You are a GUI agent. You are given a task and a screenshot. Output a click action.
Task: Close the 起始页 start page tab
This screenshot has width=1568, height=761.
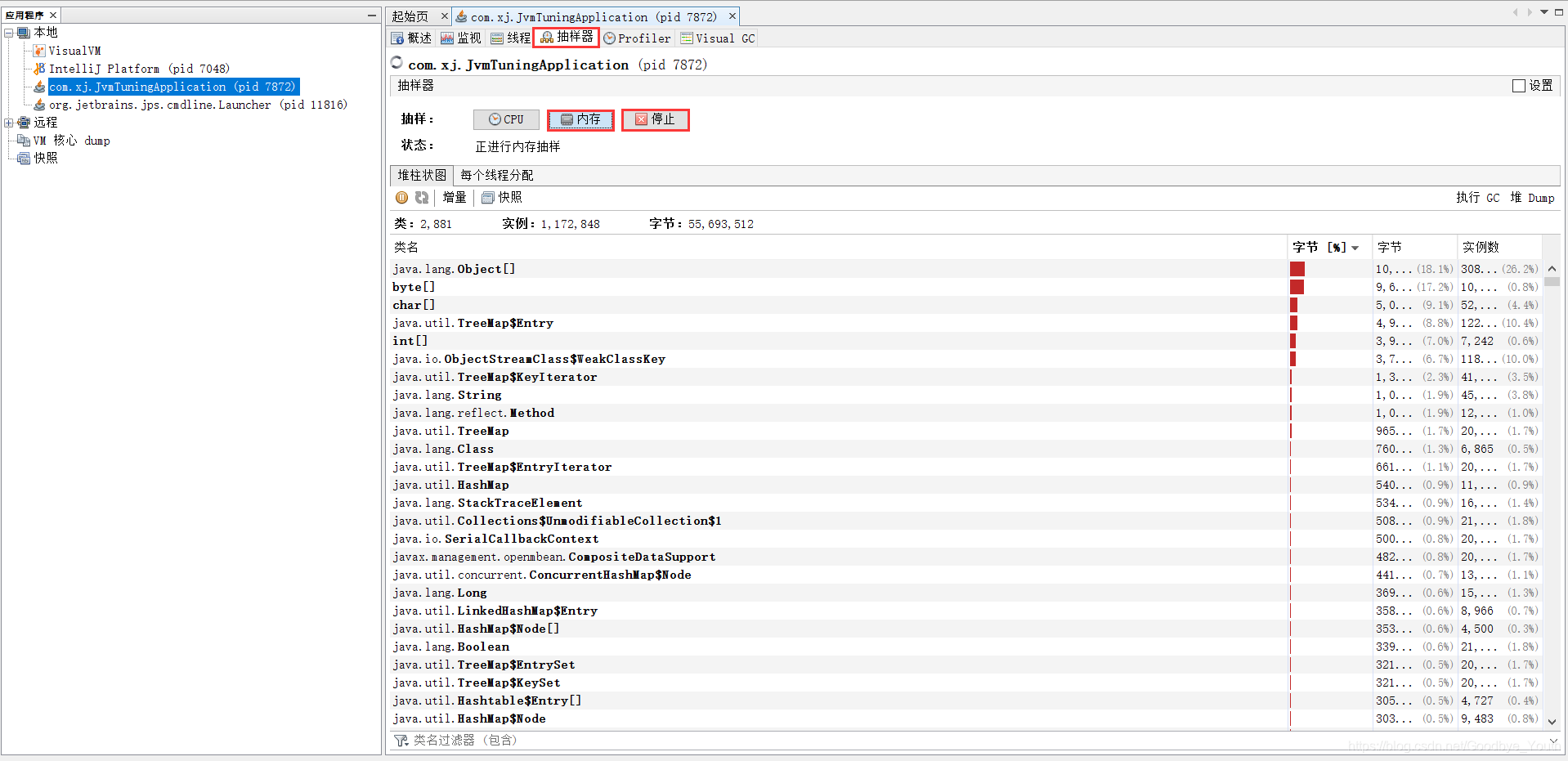click(445, 16)
